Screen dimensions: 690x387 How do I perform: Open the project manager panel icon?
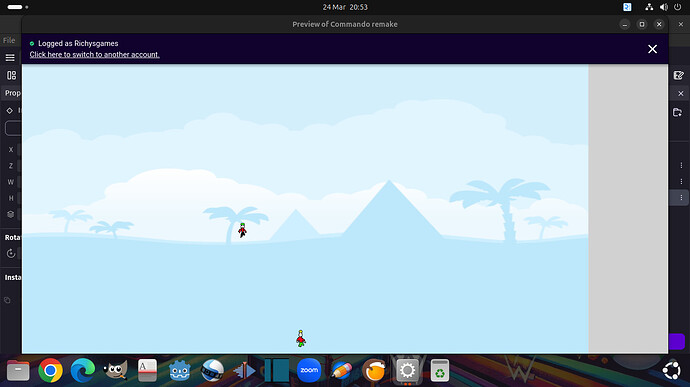click(11, 75)
